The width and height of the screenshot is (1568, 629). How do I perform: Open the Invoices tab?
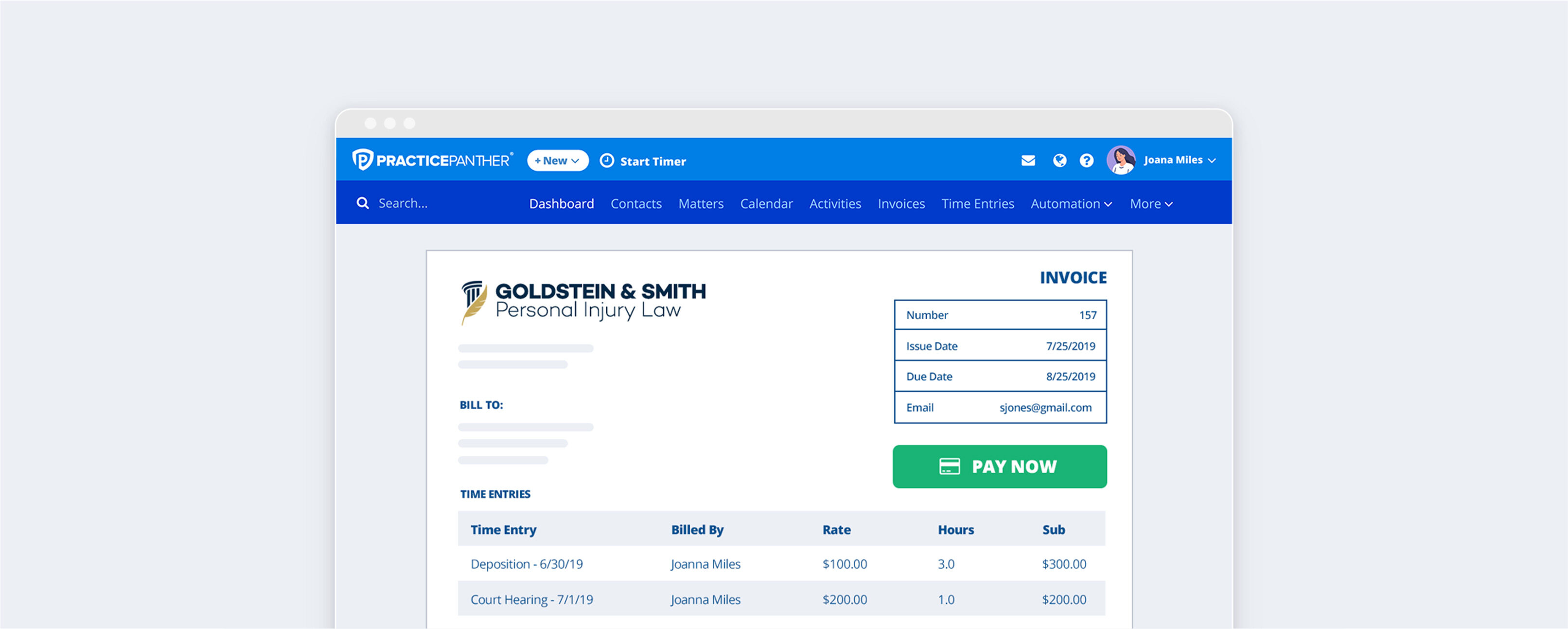tap(901, 204)
